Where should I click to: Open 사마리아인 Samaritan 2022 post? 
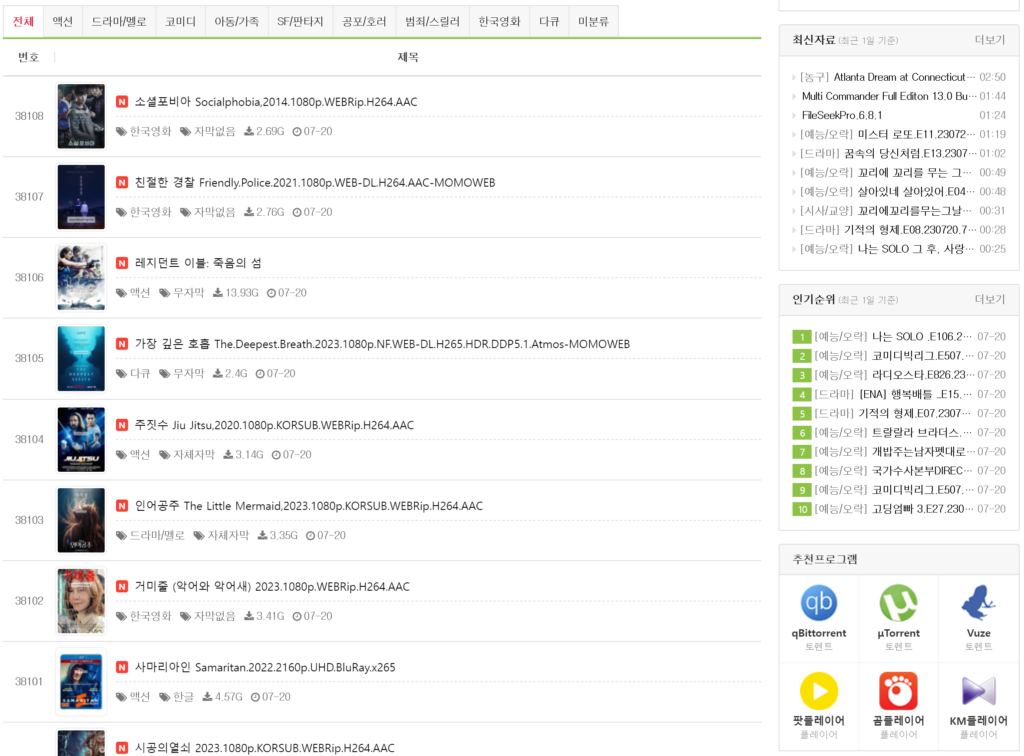coord(264,667)
